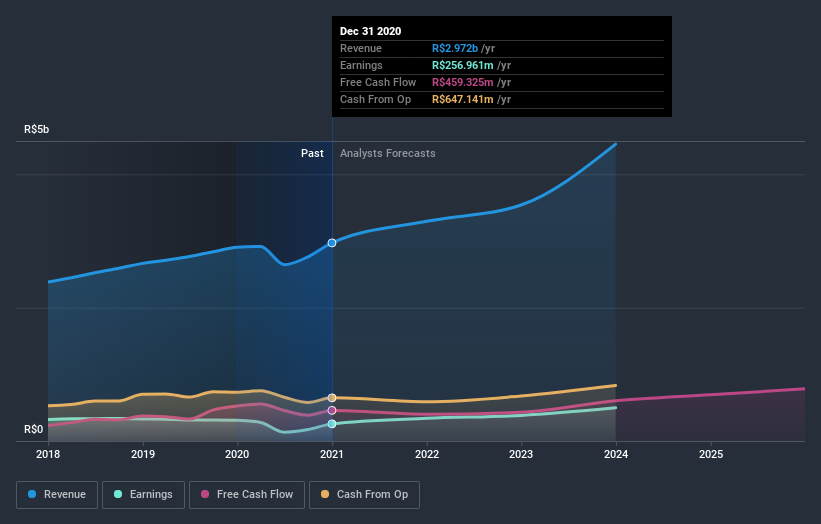821x524 pixels.
Task: Click the R$2.972b revenue value
Action: 454,48
